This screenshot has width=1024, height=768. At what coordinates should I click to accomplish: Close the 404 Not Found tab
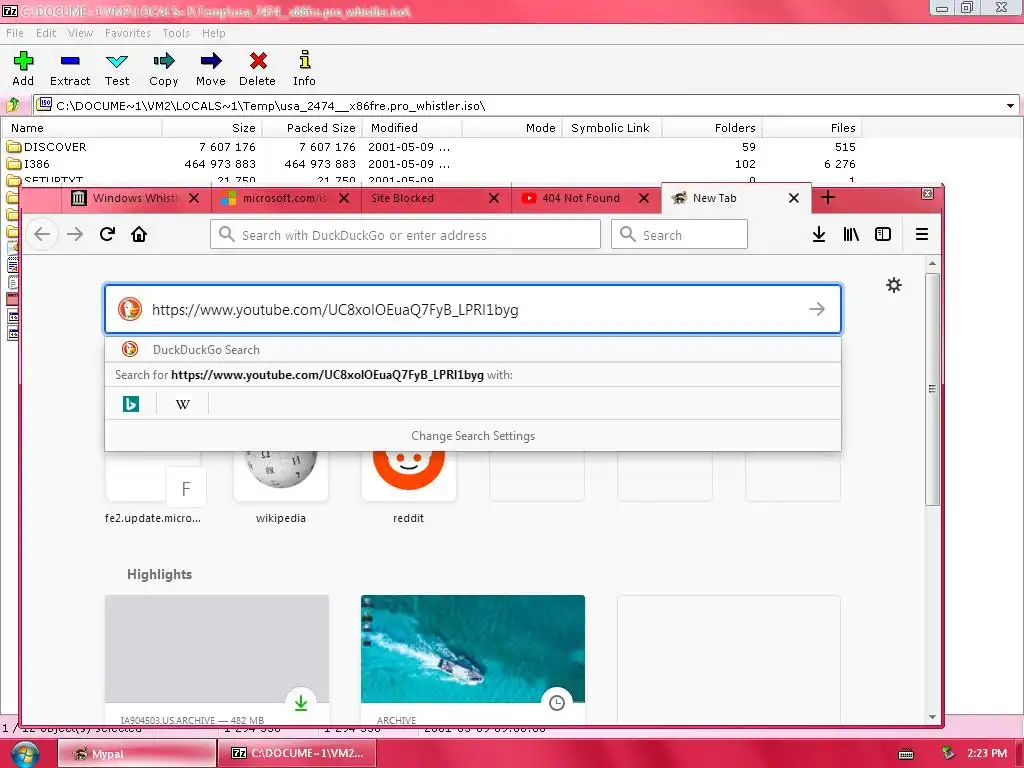point(644,198)
